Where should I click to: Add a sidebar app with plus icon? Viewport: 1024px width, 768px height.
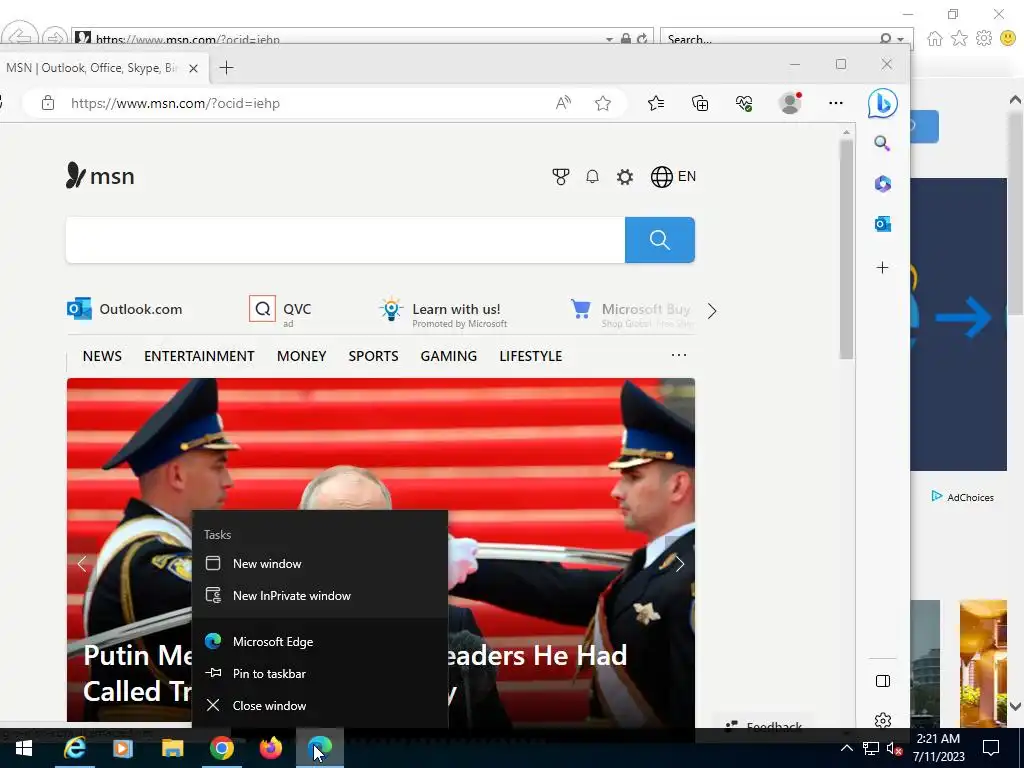[882, 268]
